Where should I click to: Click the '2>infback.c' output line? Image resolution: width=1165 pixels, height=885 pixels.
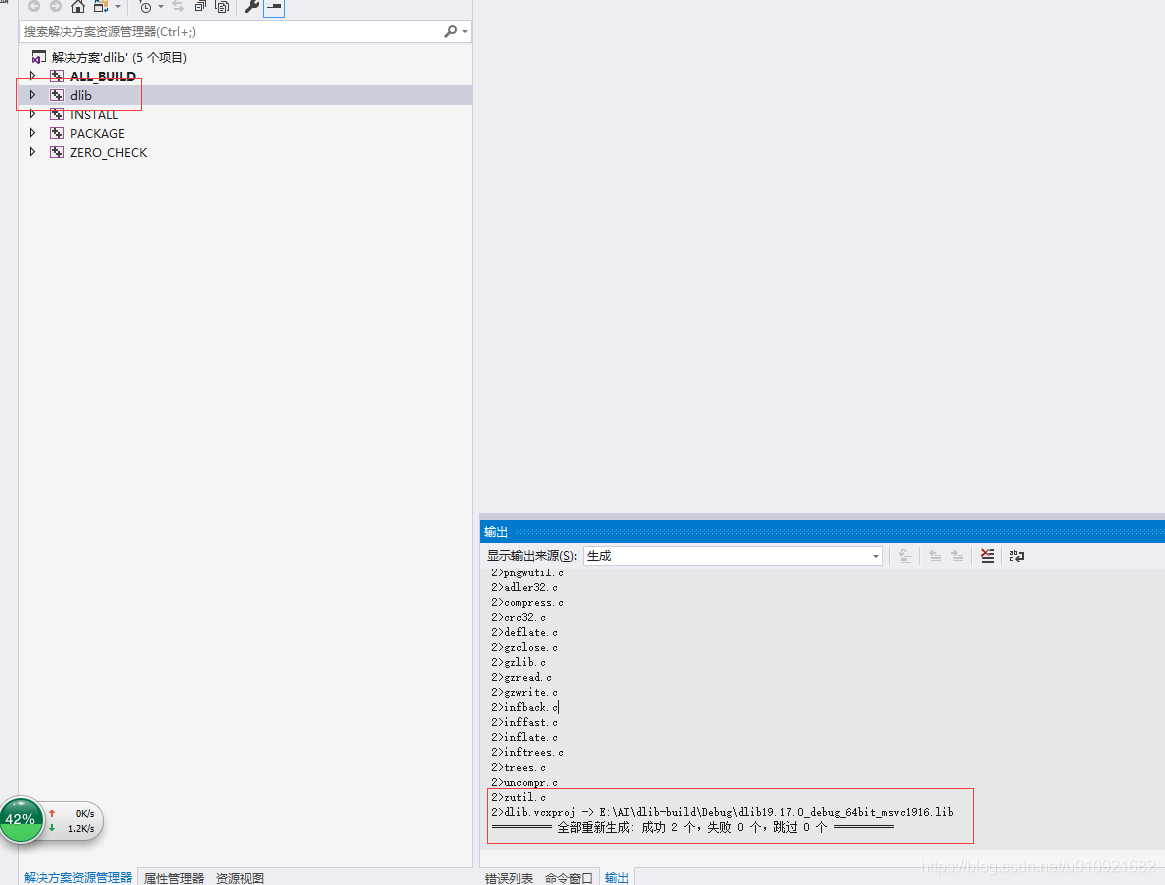click(525, 707)
